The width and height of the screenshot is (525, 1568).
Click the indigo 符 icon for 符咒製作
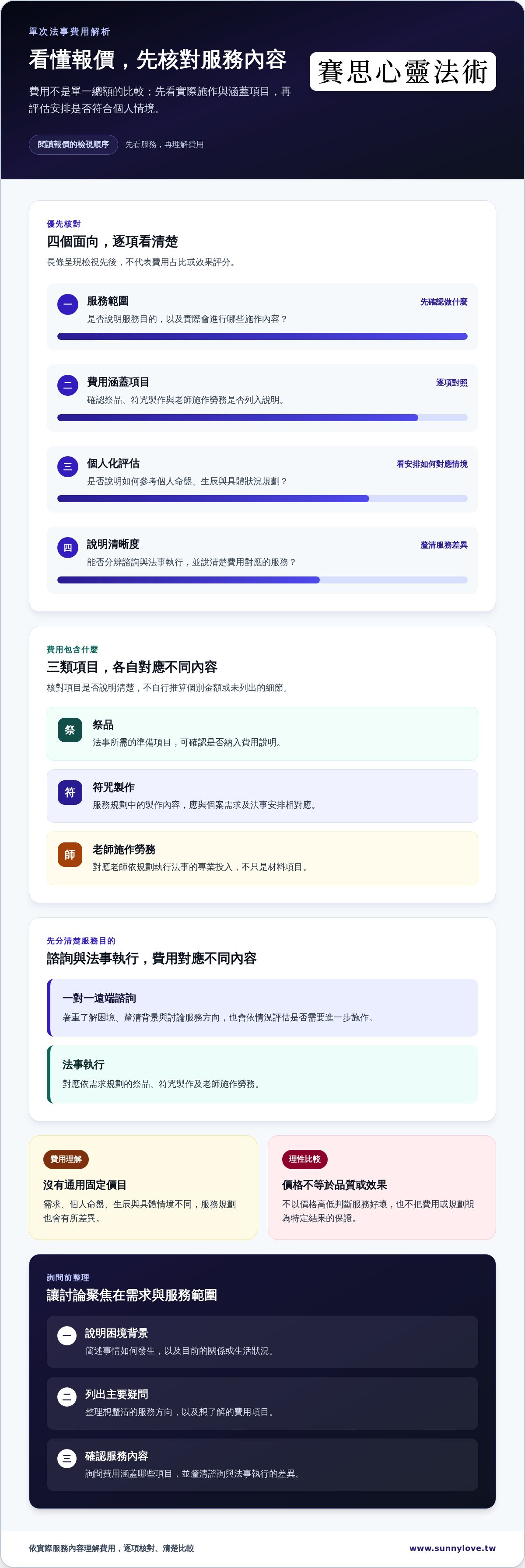(x=70, y=793)
